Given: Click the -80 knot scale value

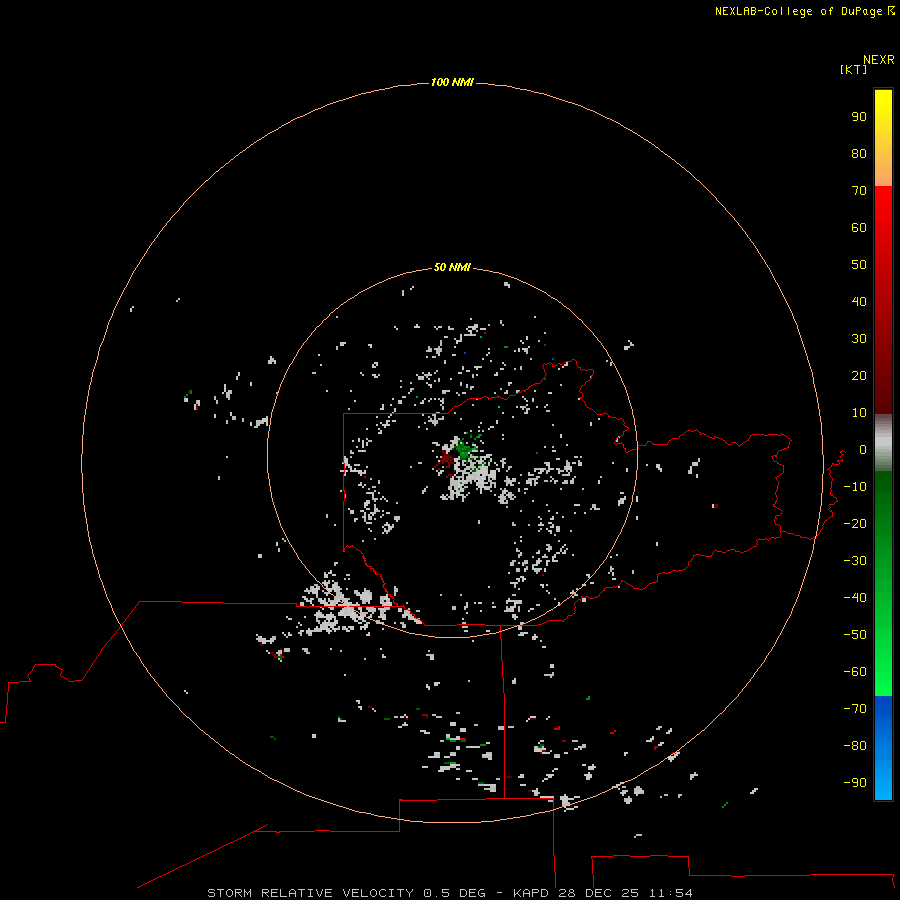Looking at the screenshot, I should [855, 746].
